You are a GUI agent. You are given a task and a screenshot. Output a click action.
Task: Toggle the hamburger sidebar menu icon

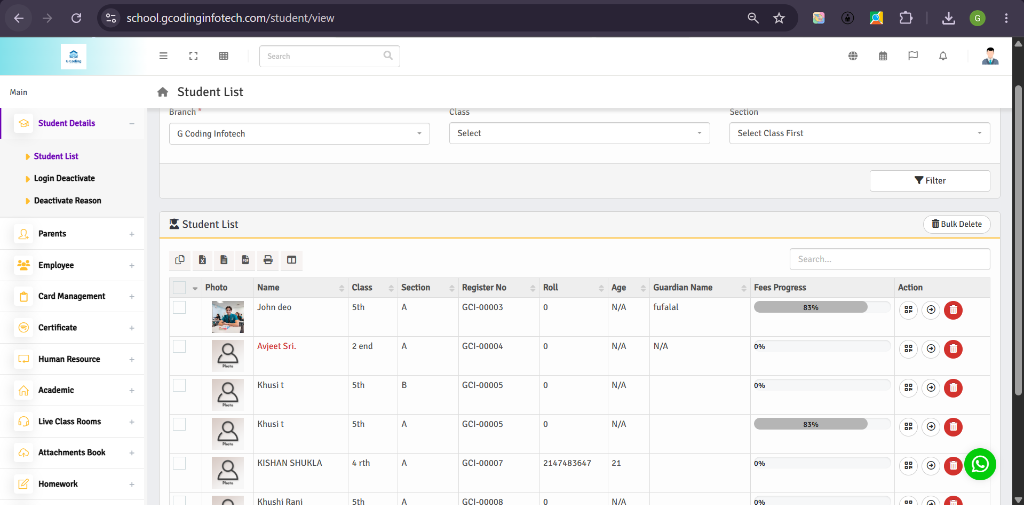[163, 56]
